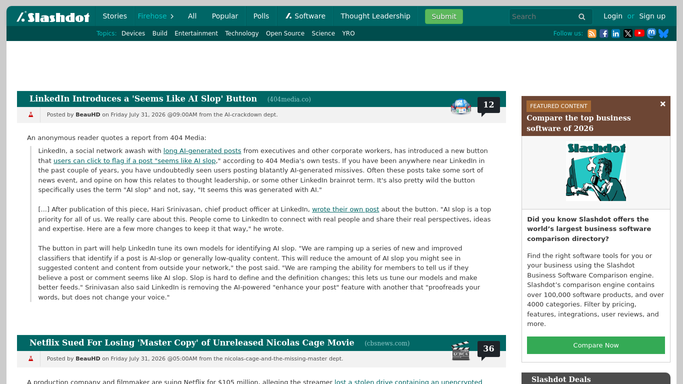Click BeauHD on the LinkedIn story byline

(x=88, y=115)
